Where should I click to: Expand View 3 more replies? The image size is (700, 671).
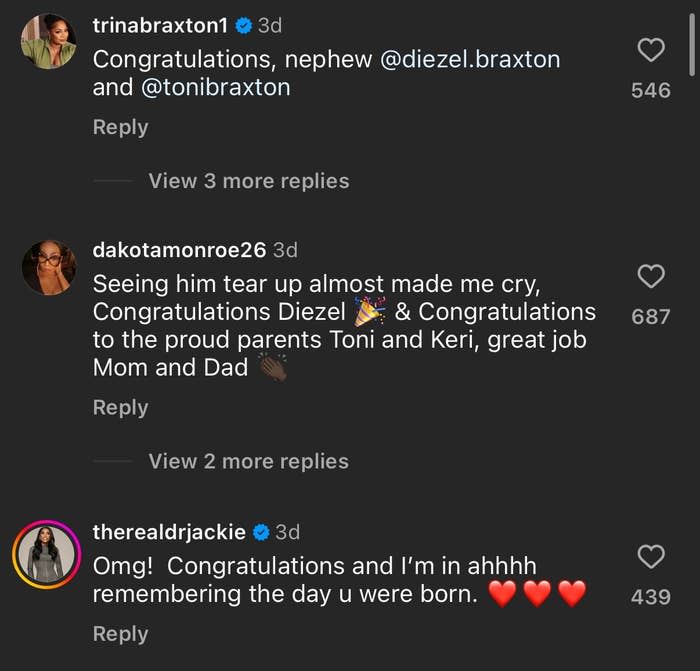click(x=248, y=181)
